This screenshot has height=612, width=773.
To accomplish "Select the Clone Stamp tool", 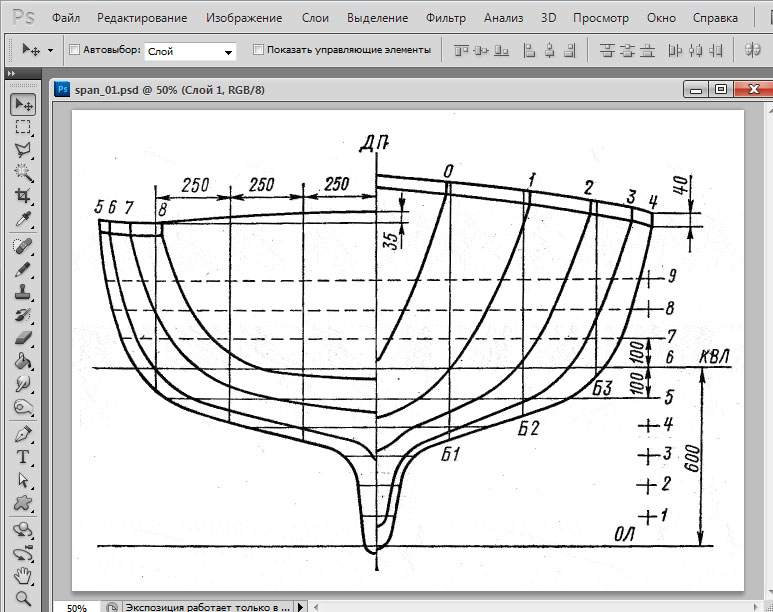I will point(22,293).
